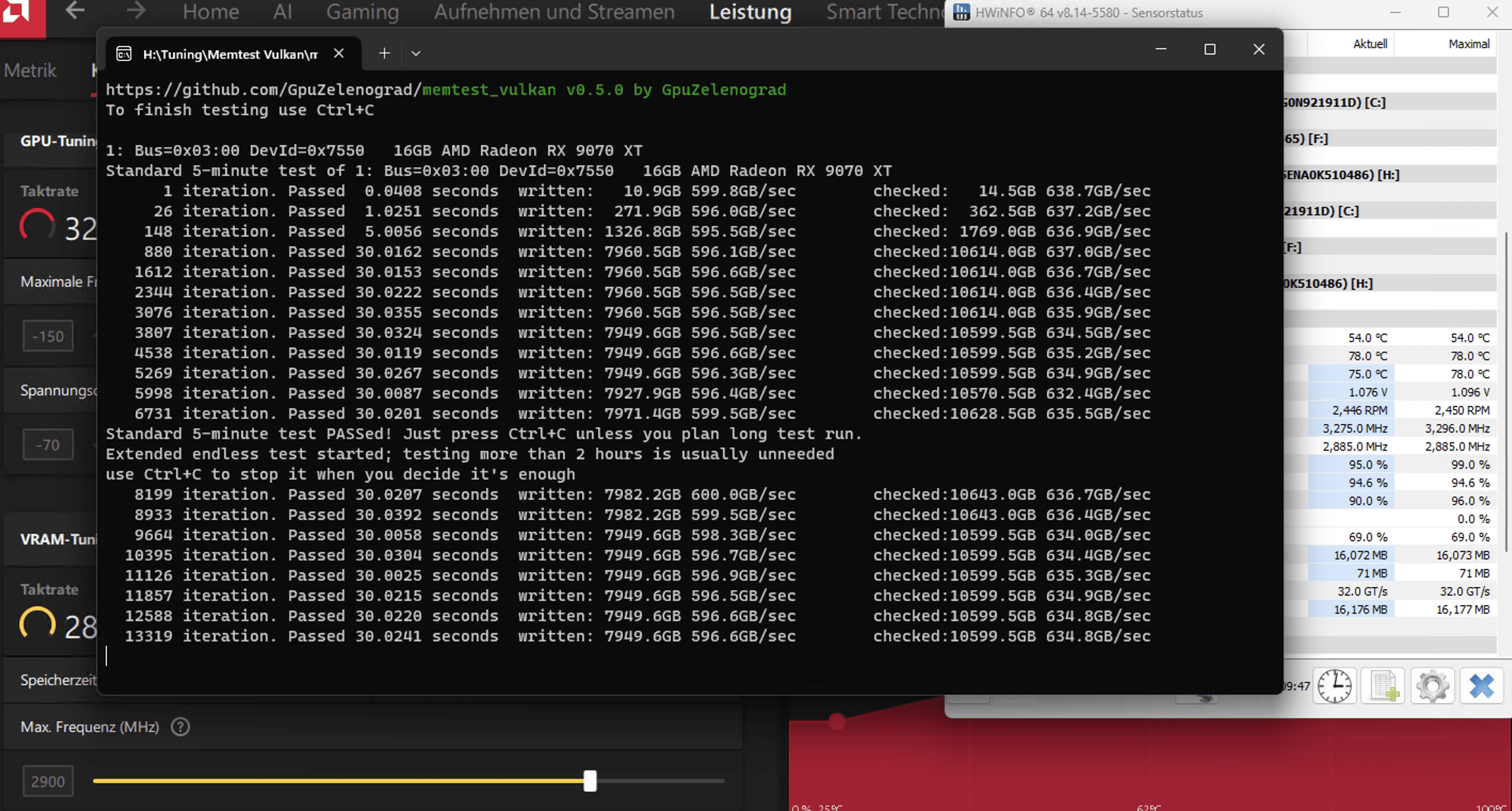Click 'Standard 5-minute test PASSed!' line
The image size is (1512, 811).
point(484,434)
